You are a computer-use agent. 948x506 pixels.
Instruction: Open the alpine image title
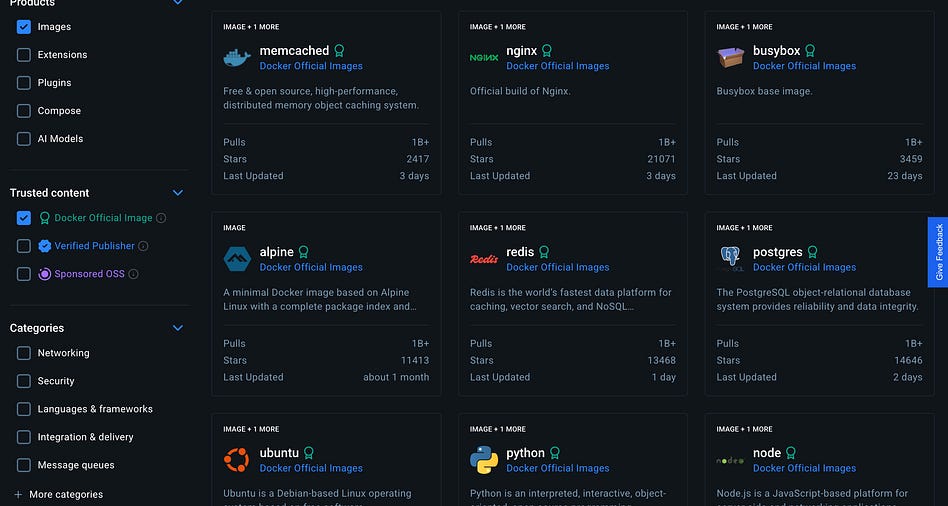click(276, 252)
